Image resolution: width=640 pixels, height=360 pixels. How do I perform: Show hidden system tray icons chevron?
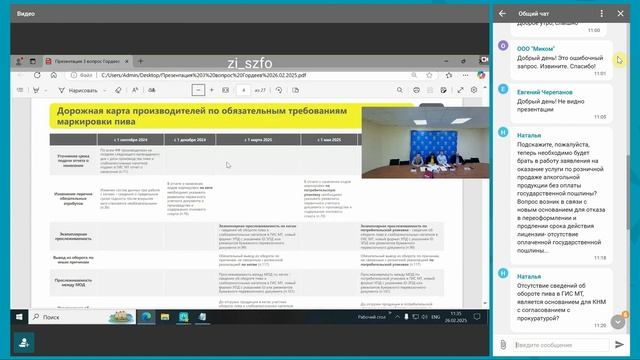[x=397, y=317]
